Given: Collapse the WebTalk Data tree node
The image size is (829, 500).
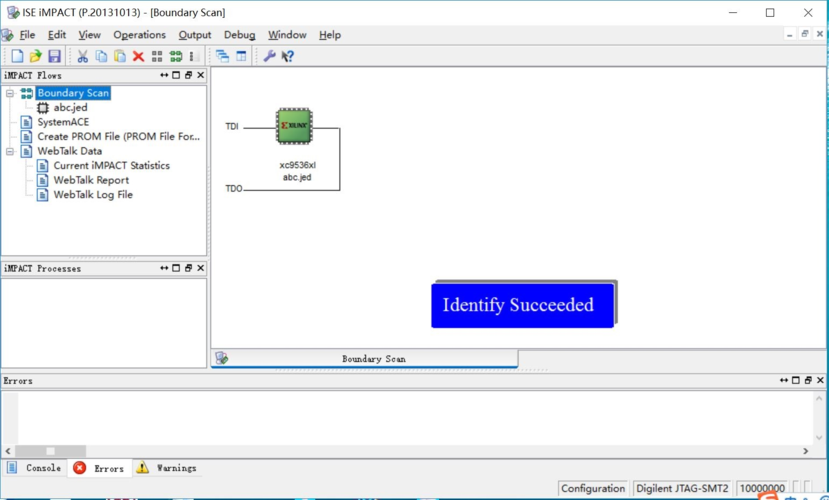Looking at the screenshot, I should [x=10, y=152].
